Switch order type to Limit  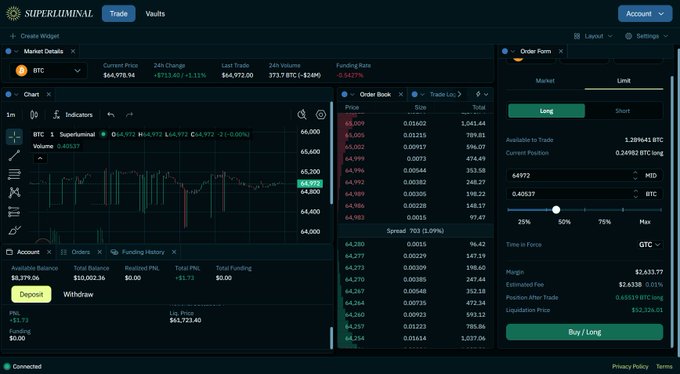[x=624, y=81]
